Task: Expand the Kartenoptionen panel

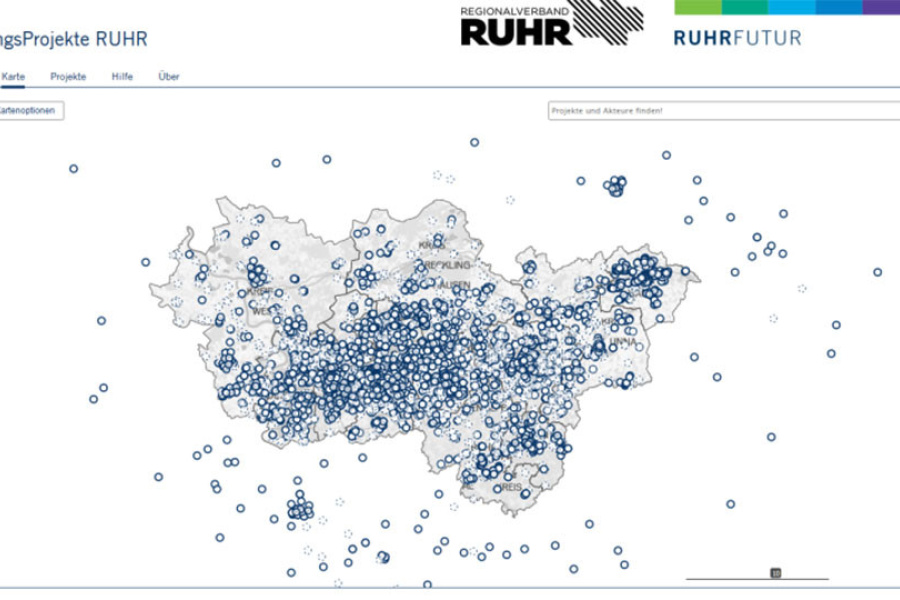Action: pyautogui.click(x=30, y=110)
